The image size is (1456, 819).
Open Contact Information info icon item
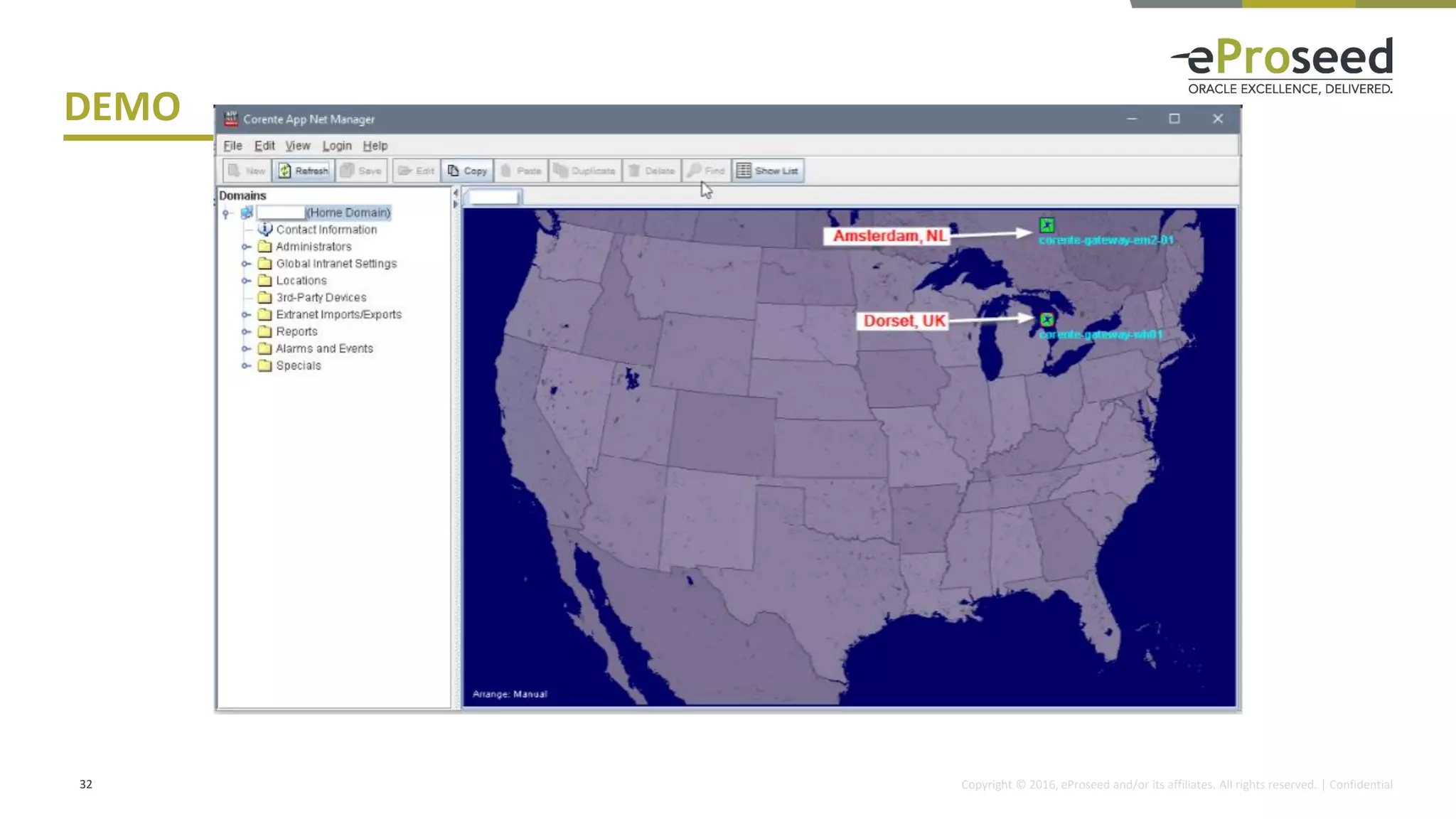(265, 229)
